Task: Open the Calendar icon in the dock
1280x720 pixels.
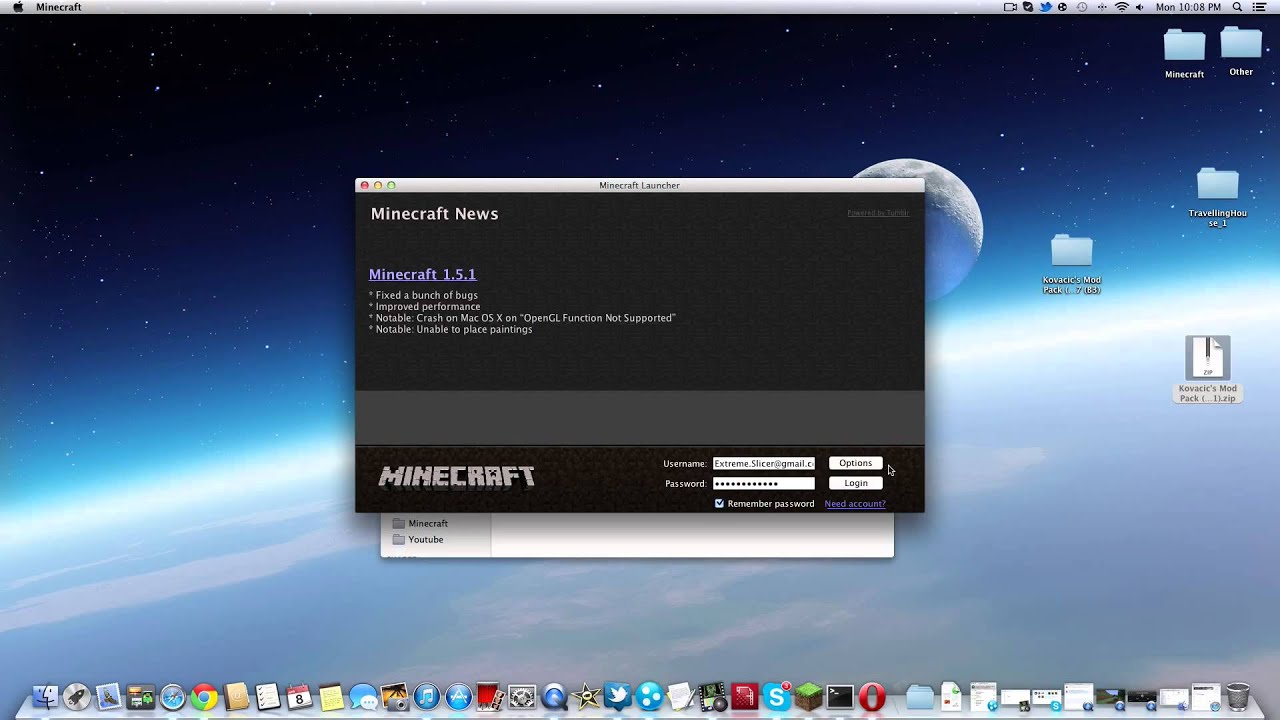Action: coord(299,697)
